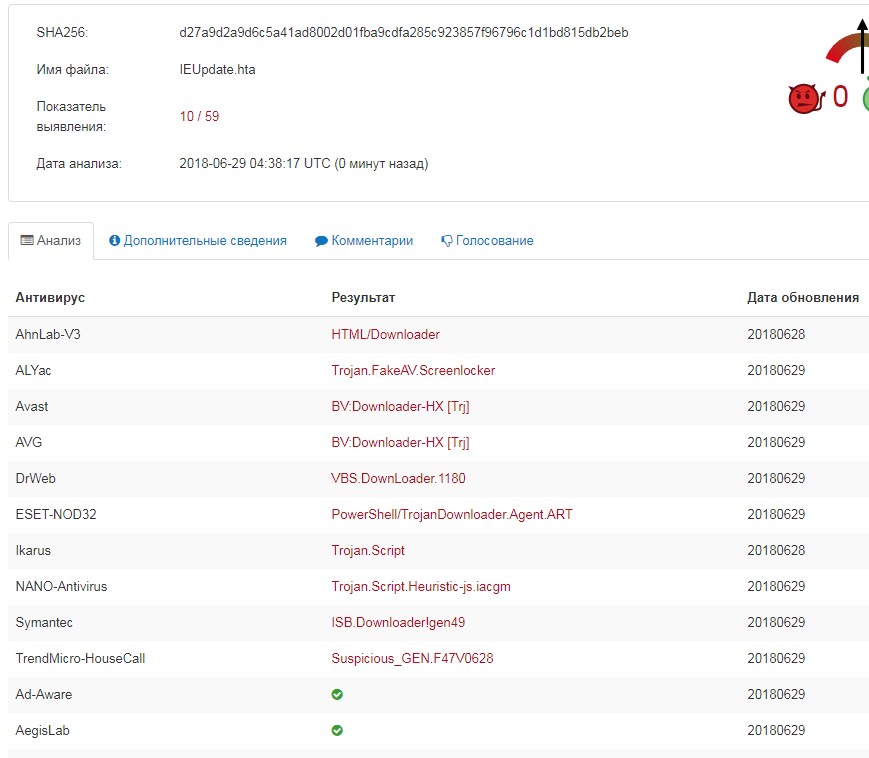Screen dimensions: 869x758
Task: Click AVG's BV:Downloader-HX [Trj] result
Action: [x=400, y=442]
